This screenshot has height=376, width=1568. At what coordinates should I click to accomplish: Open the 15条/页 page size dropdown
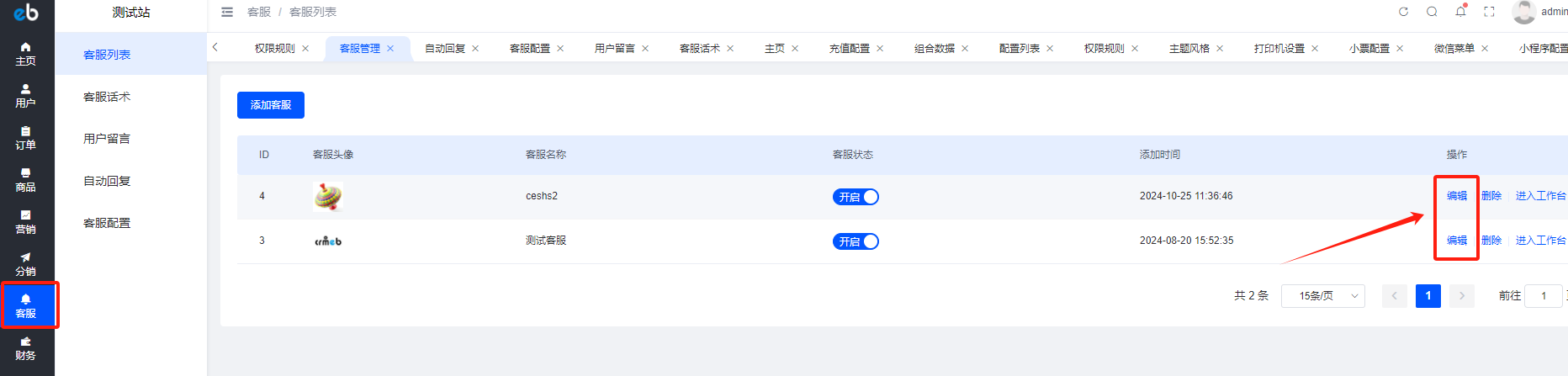[1322, 296]
